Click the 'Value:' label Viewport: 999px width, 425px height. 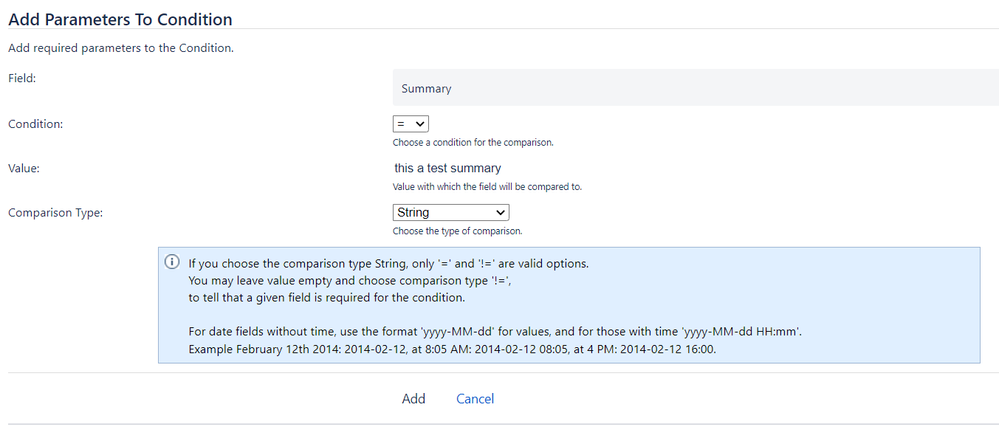pos(23,168)
